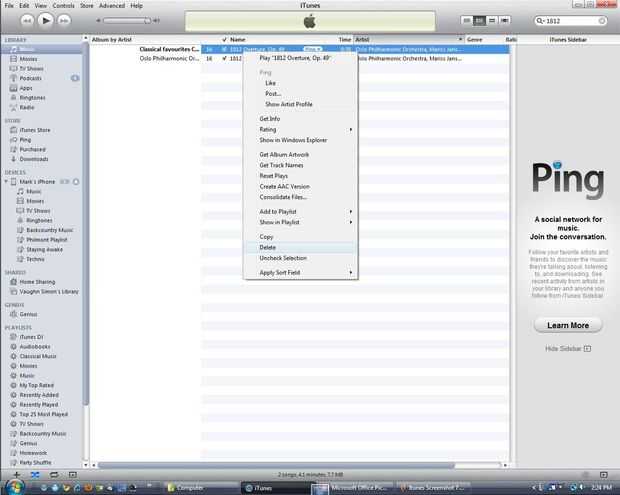The height and width of the screenshot is (495, 620).
Task: Toggle shuffle in the bottom toolbar
Action: click(x=35, y=474)
